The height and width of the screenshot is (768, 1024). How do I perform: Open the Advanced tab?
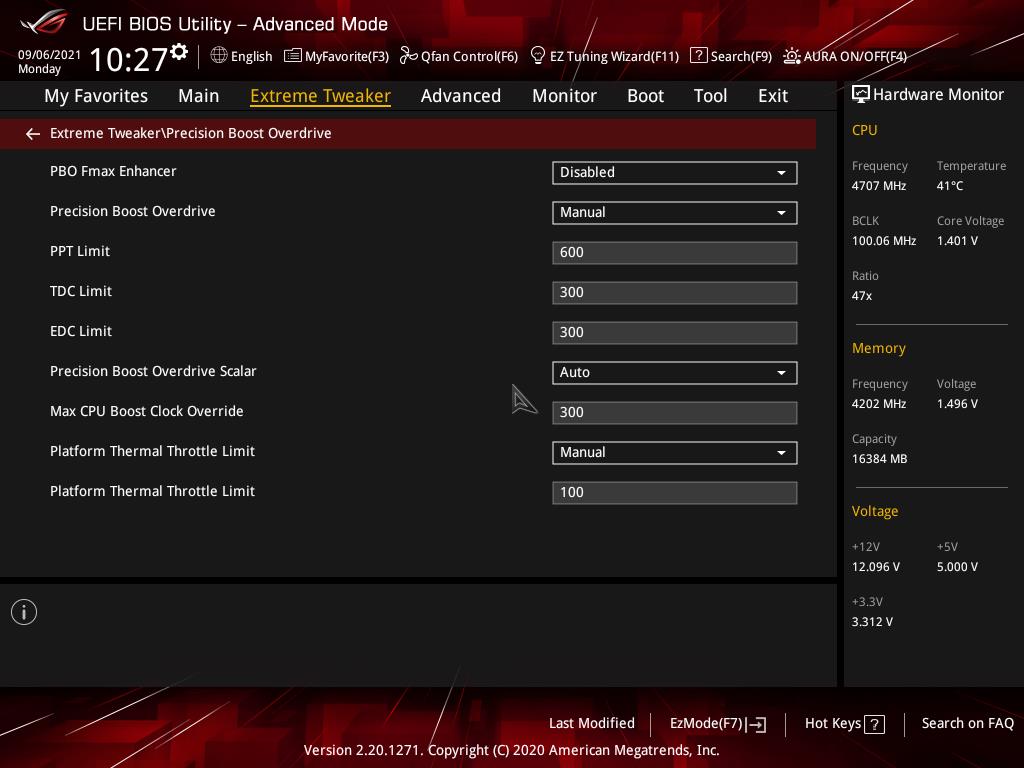pyautogui.click(x=461, y=96)
